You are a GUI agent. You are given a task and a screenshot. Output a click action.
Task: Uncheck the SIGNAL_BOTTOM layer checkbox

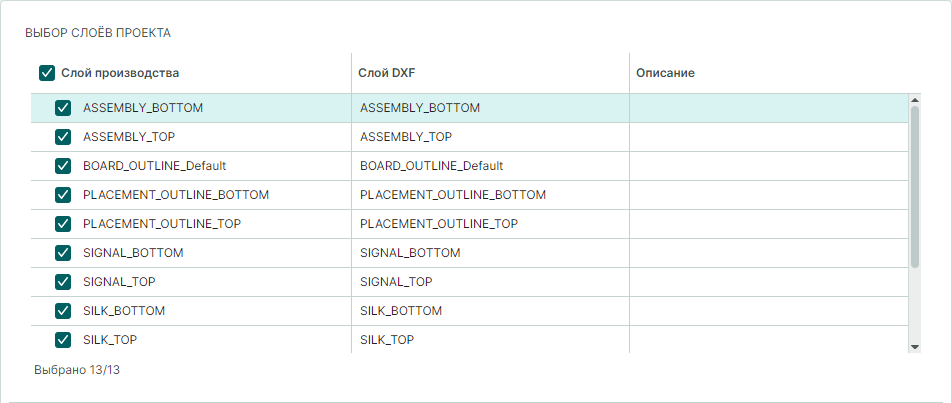click(63, 253)
